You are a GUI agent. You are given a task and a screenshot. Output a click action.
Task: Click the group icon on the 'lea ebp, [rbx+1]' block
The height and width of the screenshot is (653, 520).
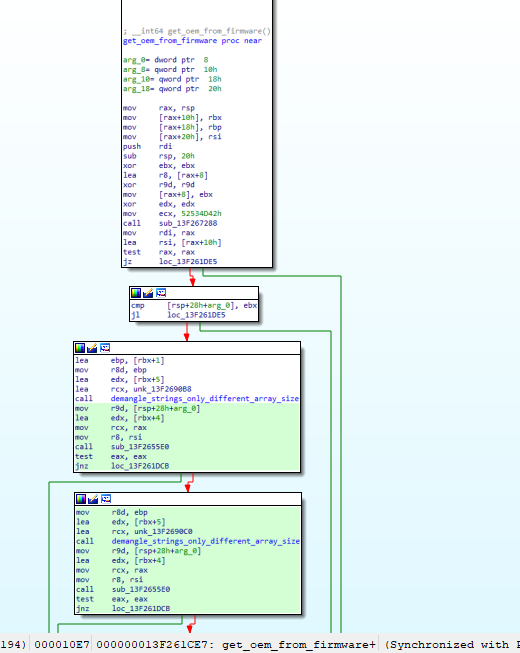pyautogui.click(x=104, y=348)
